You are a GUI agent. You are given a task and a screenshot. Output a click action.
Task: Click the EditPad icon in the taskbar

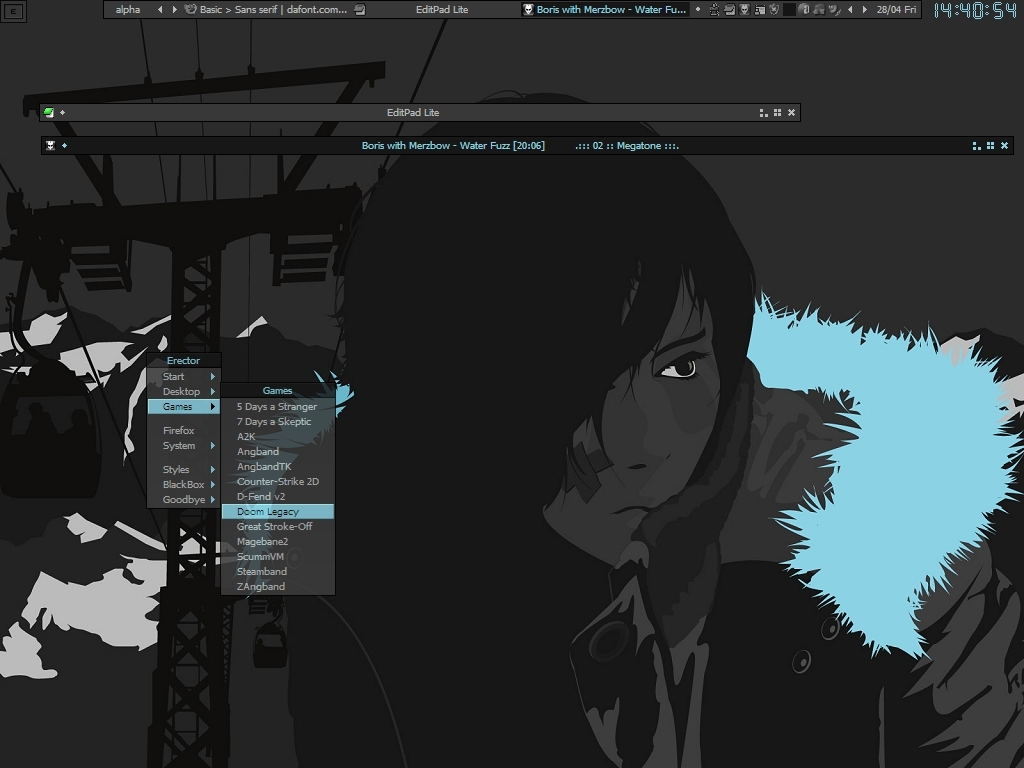pyautogui.click(x=360, y=10)
